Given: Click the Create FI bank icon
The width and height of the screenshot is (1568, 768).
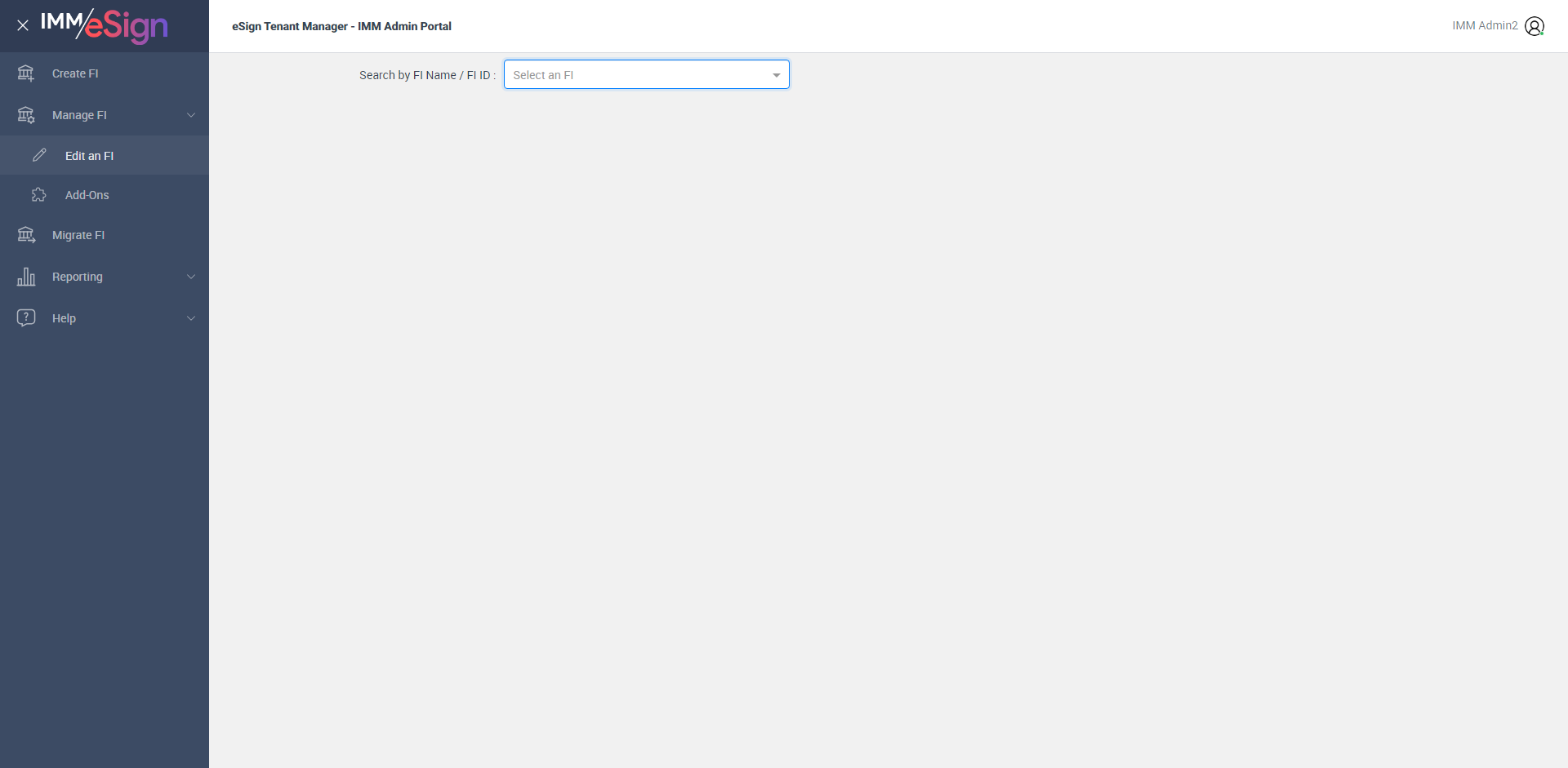Looking at the screenshot, I should pyautogui.click(x=26, y=73).
